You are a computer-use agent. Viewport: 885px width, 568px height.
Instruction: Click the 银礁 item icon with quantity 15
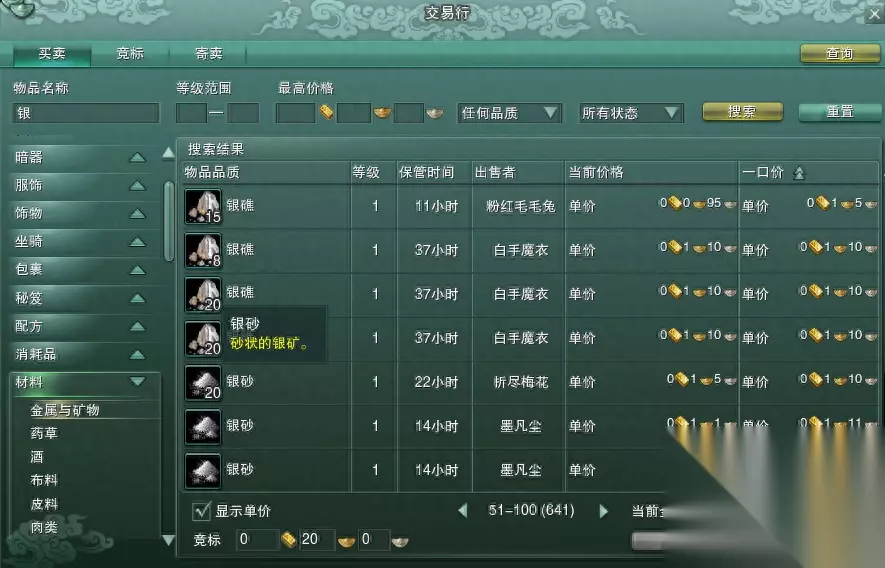coord(203,207)
